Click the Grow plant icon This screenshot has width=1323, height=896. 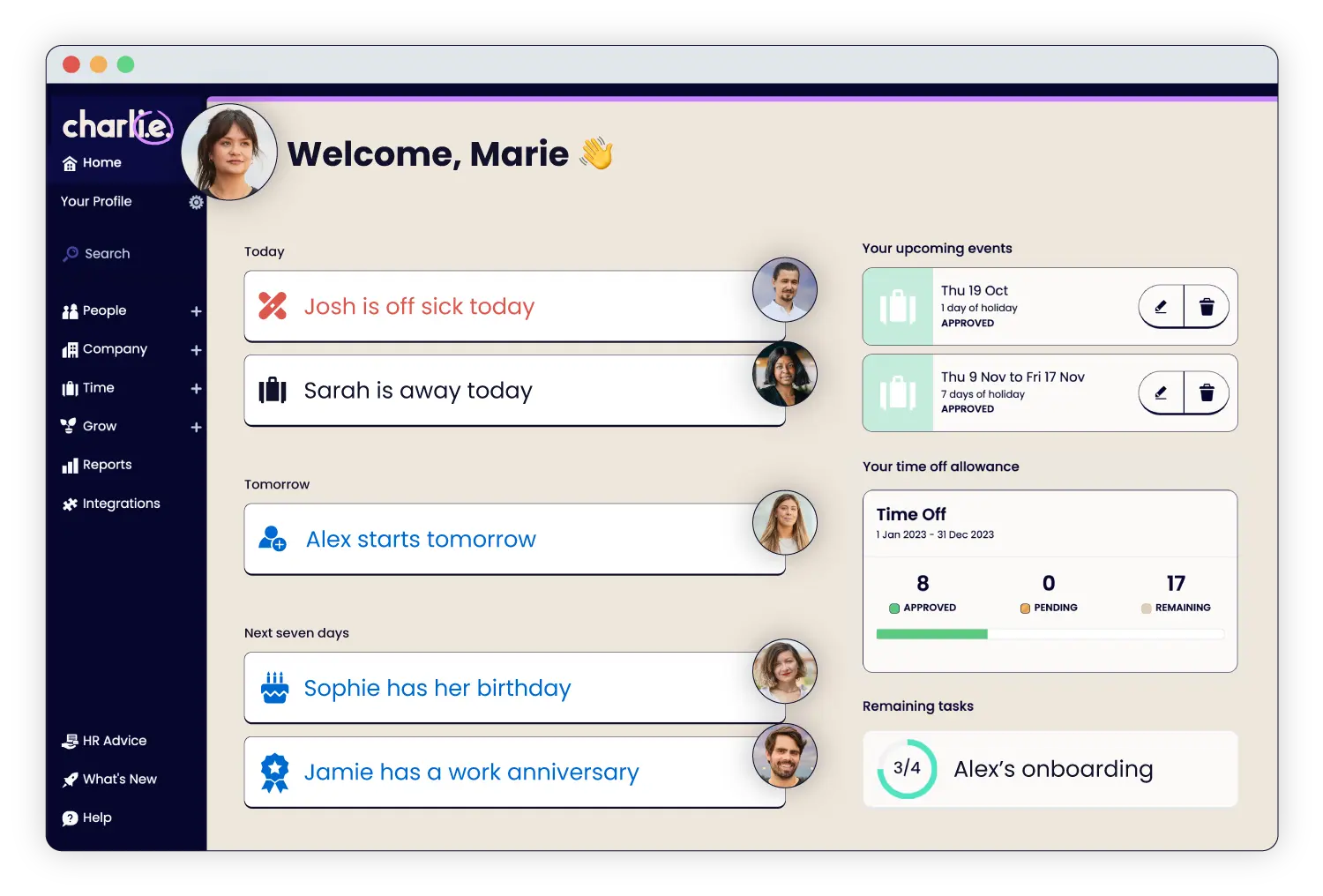click(x=69, y=427)
